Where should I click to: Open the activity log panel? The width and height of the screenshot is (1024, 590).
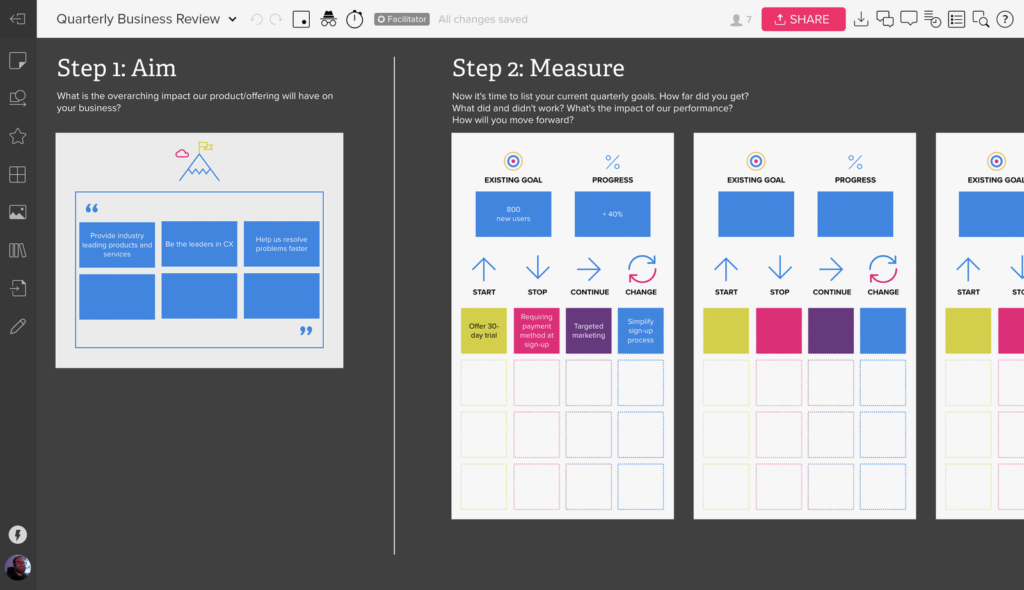tap(933, 18)
